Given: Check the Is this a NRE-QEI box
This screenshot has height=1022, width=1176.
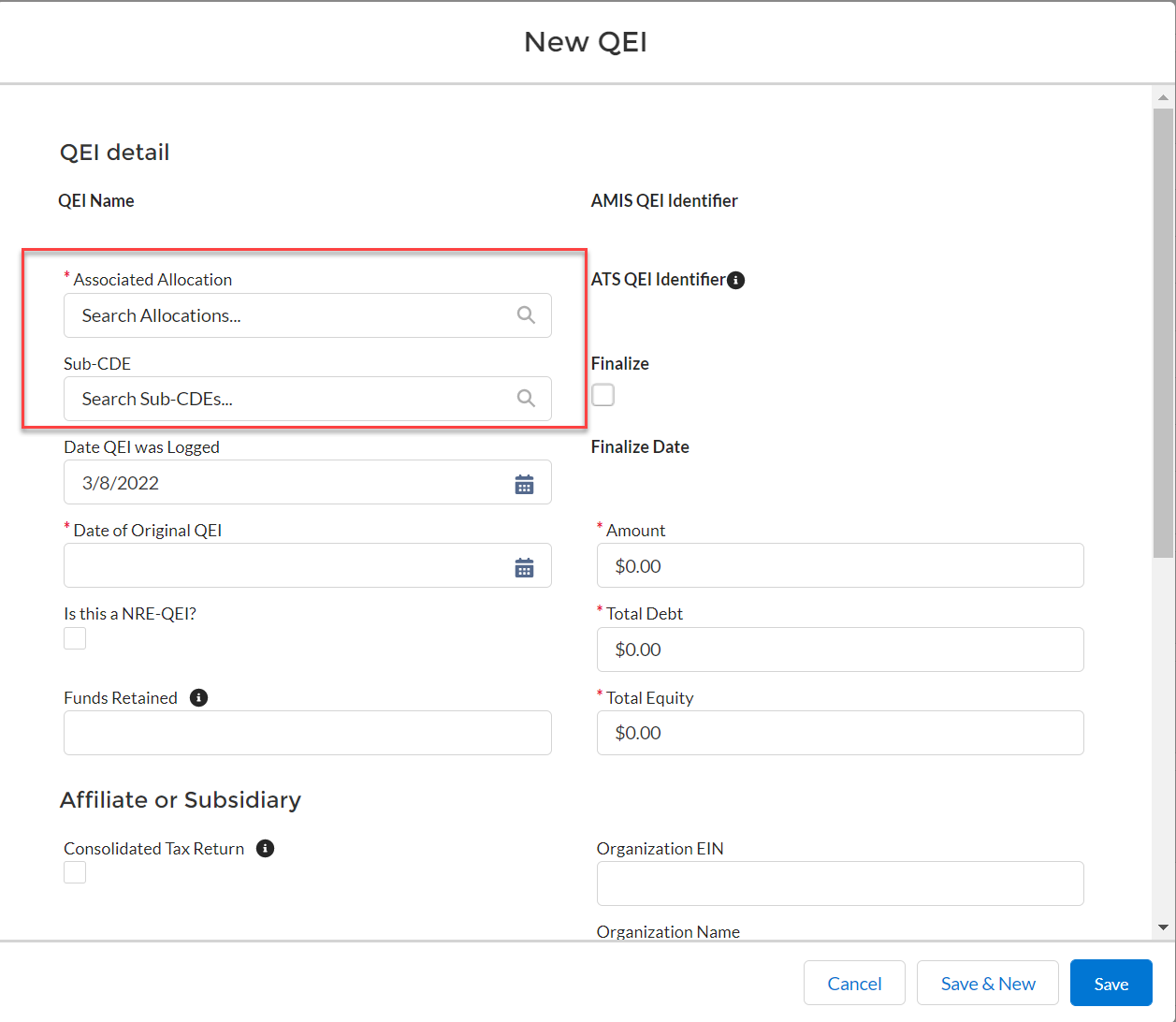Looking at the screenshot, I should [x=75, y=638].
